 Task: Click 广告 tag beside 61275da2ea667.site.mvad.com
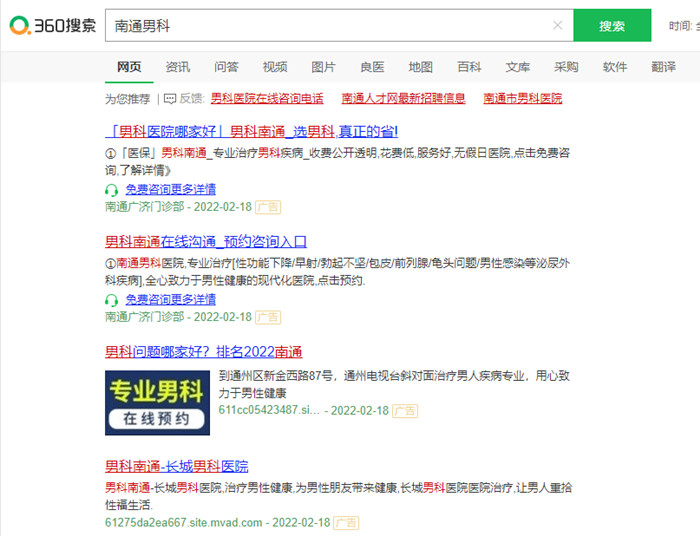346,523
